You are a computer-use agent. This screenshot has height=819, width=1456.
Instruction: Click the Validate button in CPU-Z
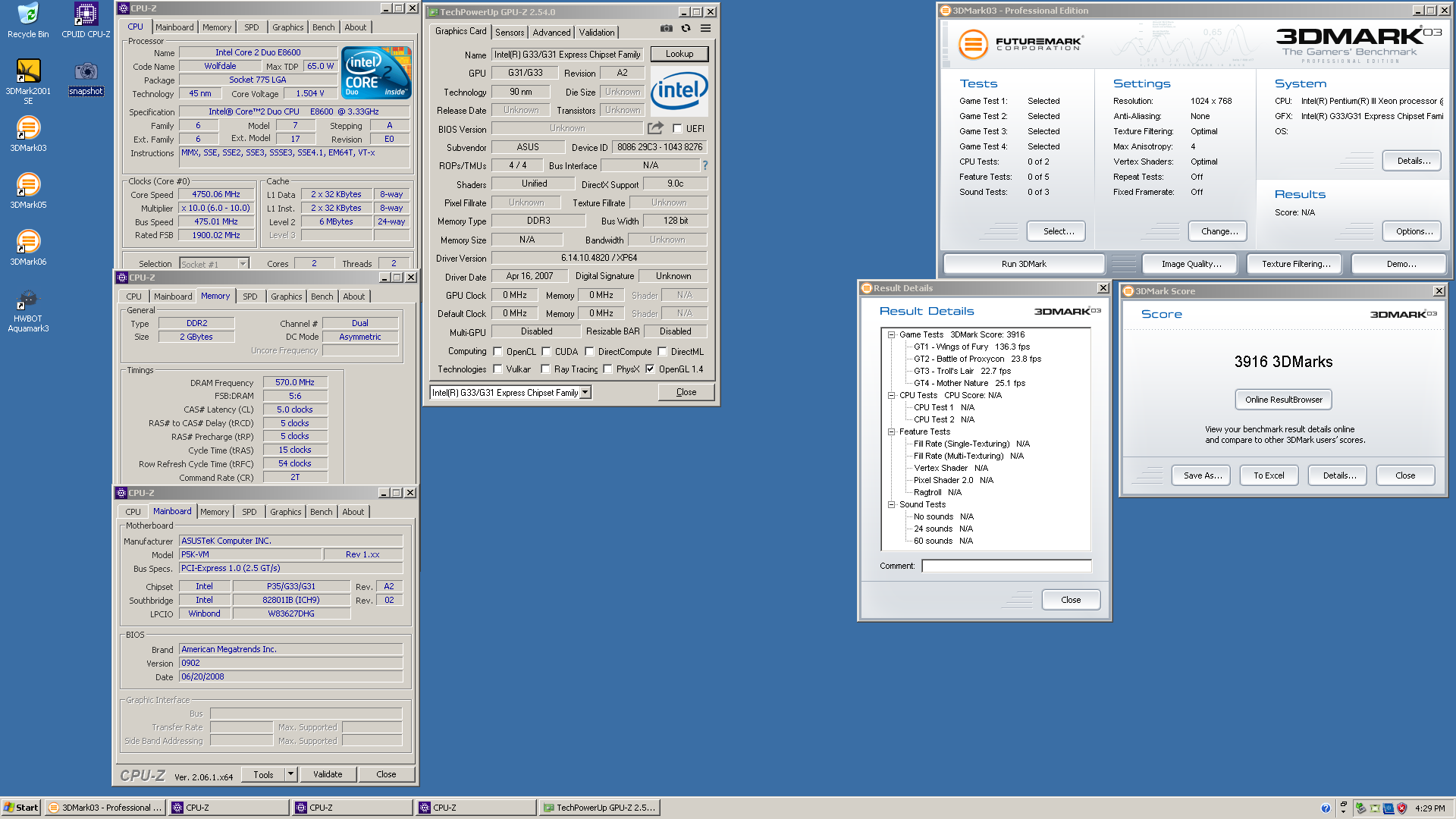click(x=328, y=774)
